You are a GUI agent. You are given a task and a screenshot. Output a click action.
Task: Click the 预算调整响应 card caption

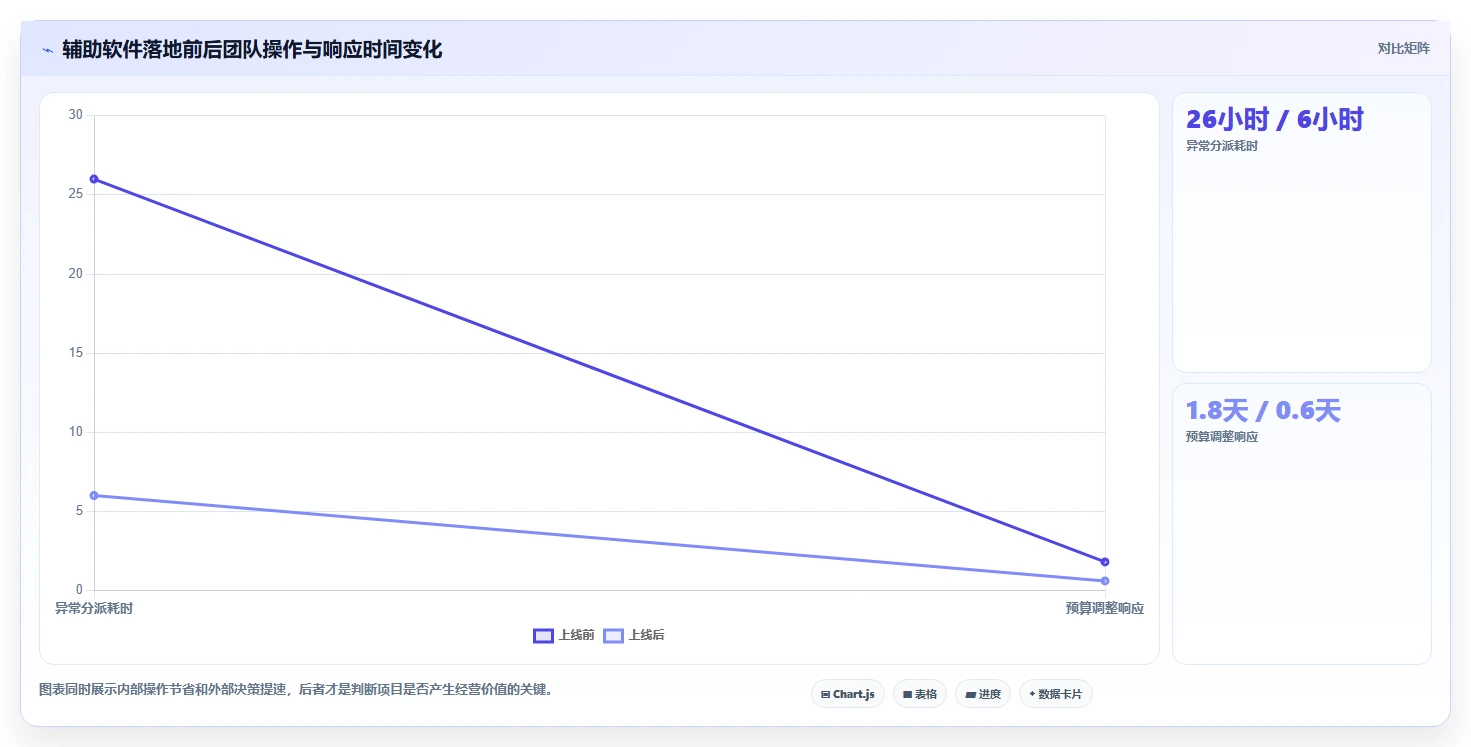(1222, 437)
